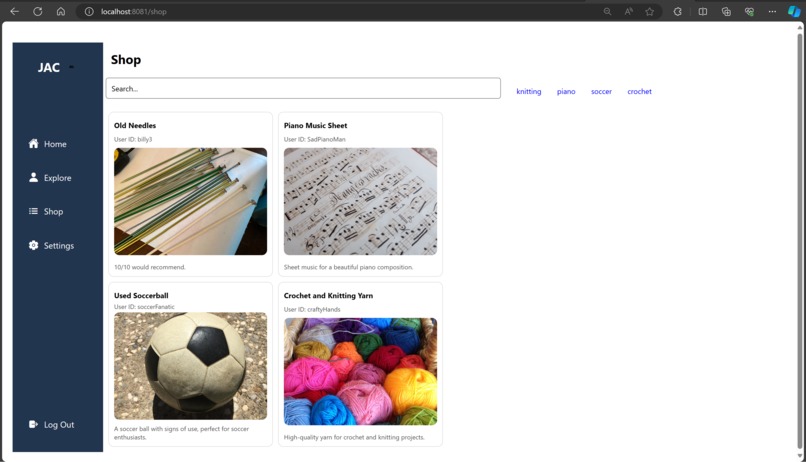Log Out from sidebar
The height and width of the screenshot is (462, 806).
click(x=59, y=425)
